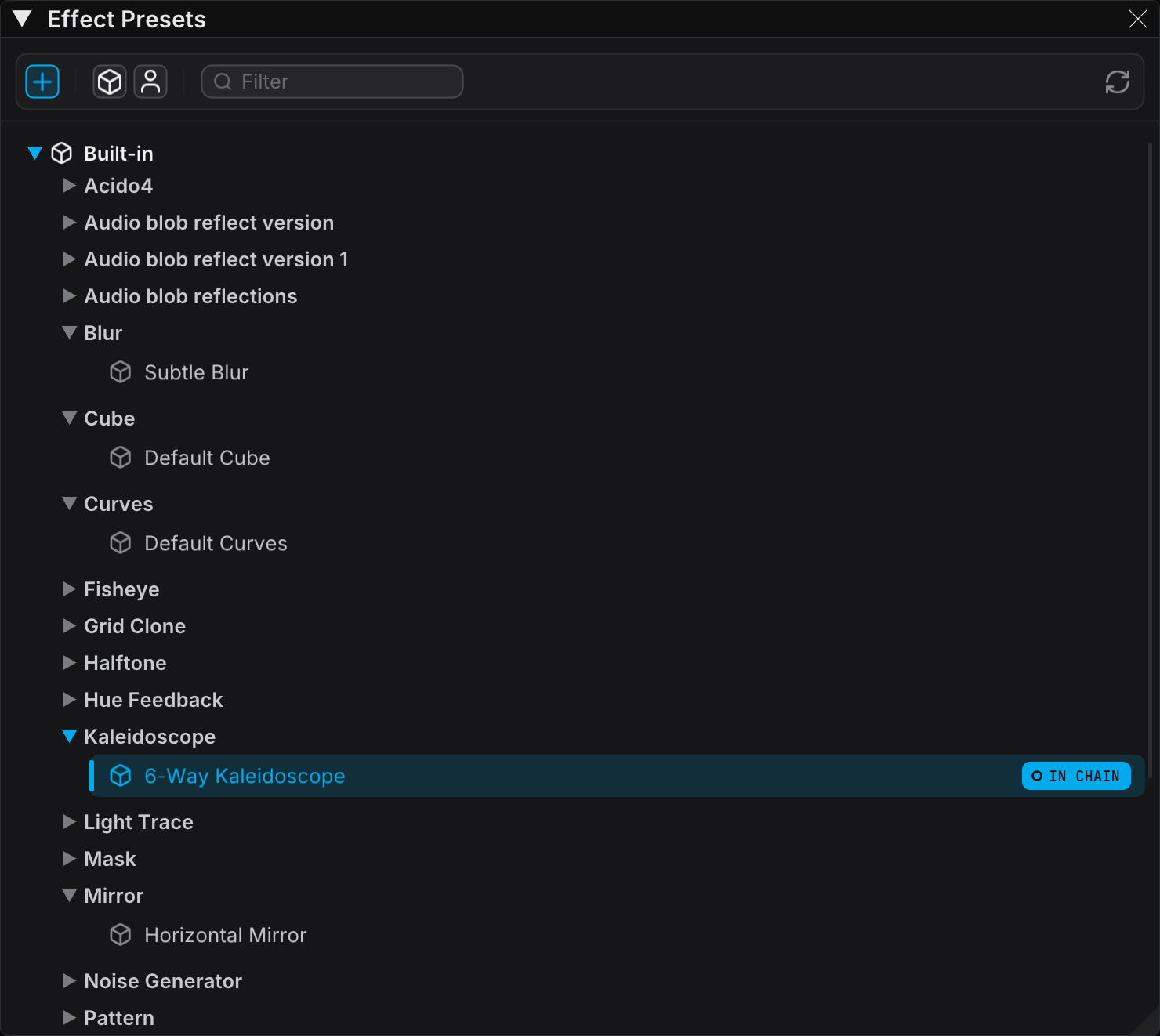Image resolution: width=1160 pixels, height=1036 pixels.
Task: Click the cube icon beside Default Cube
Action: click(121, 458)
